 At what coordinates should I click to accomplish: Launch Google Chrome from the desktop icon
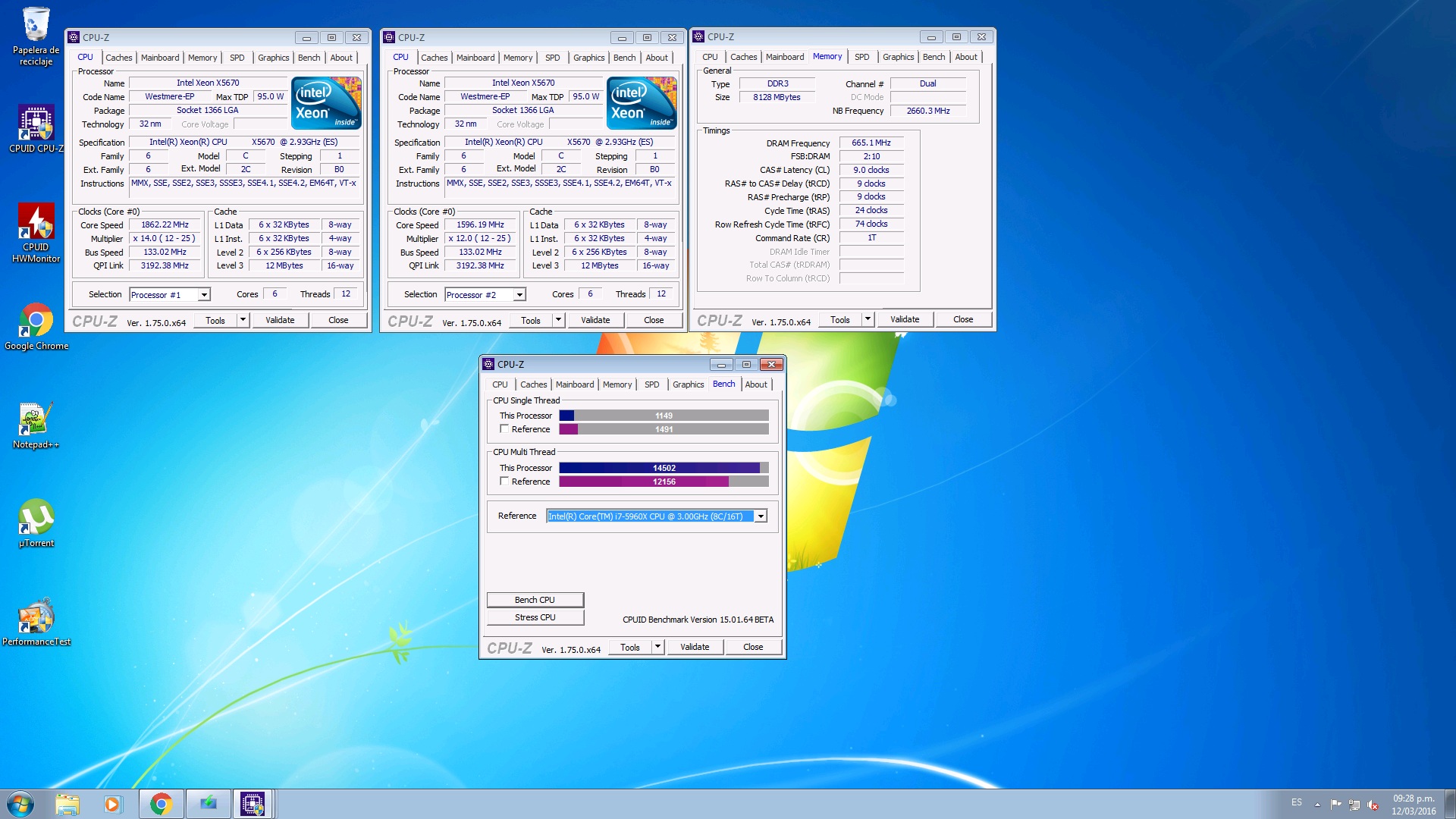(x=36, y=327)
